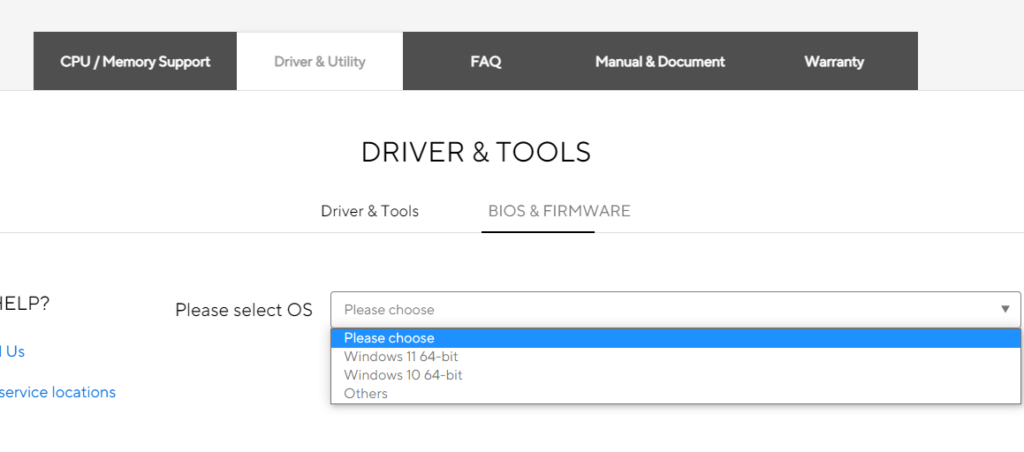Collapse the OS list using the dropdown arrow

1005,309
